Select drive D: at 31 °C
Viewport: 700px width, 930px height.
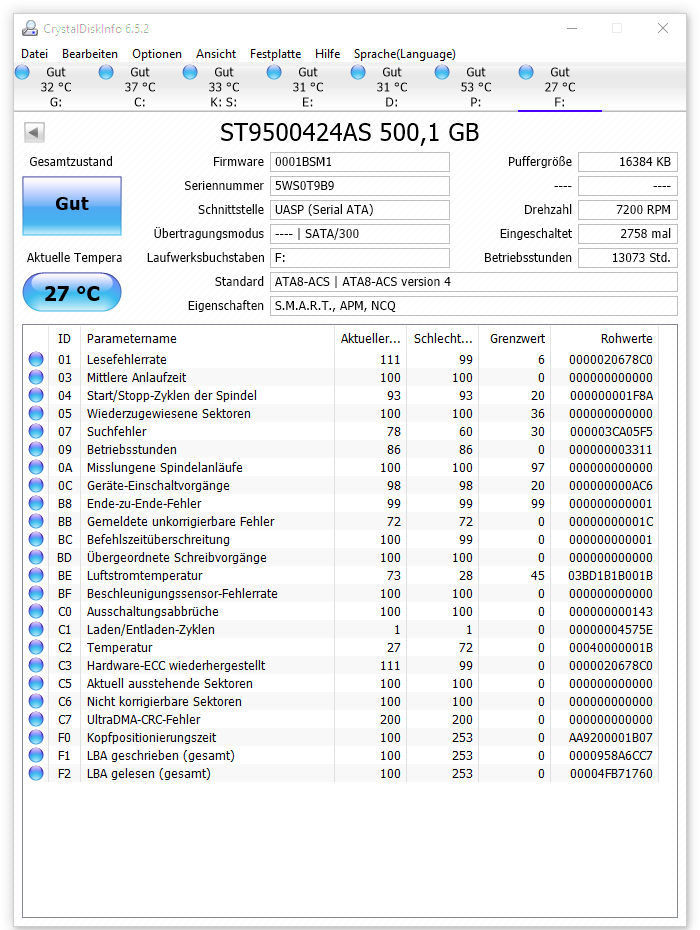[392, 87]
